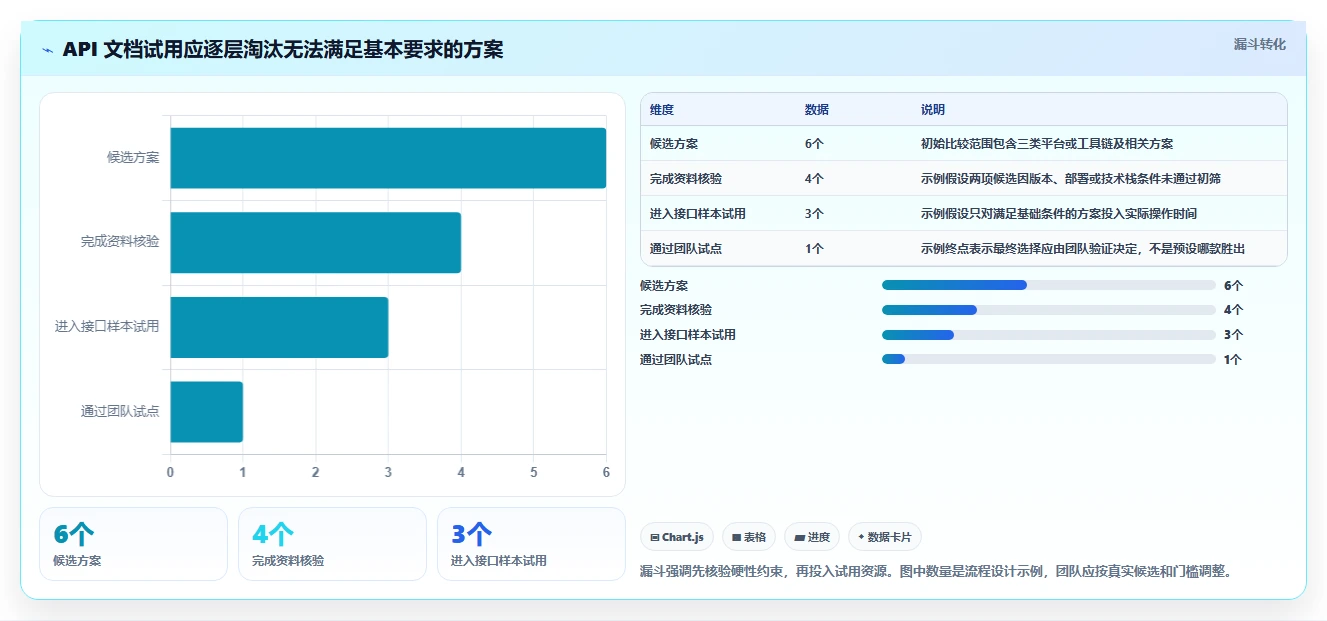Viewport: 1327px width, 621px height.
Task: Click the 候选方案 bar in chart
Action: click(x=388, y=158)
